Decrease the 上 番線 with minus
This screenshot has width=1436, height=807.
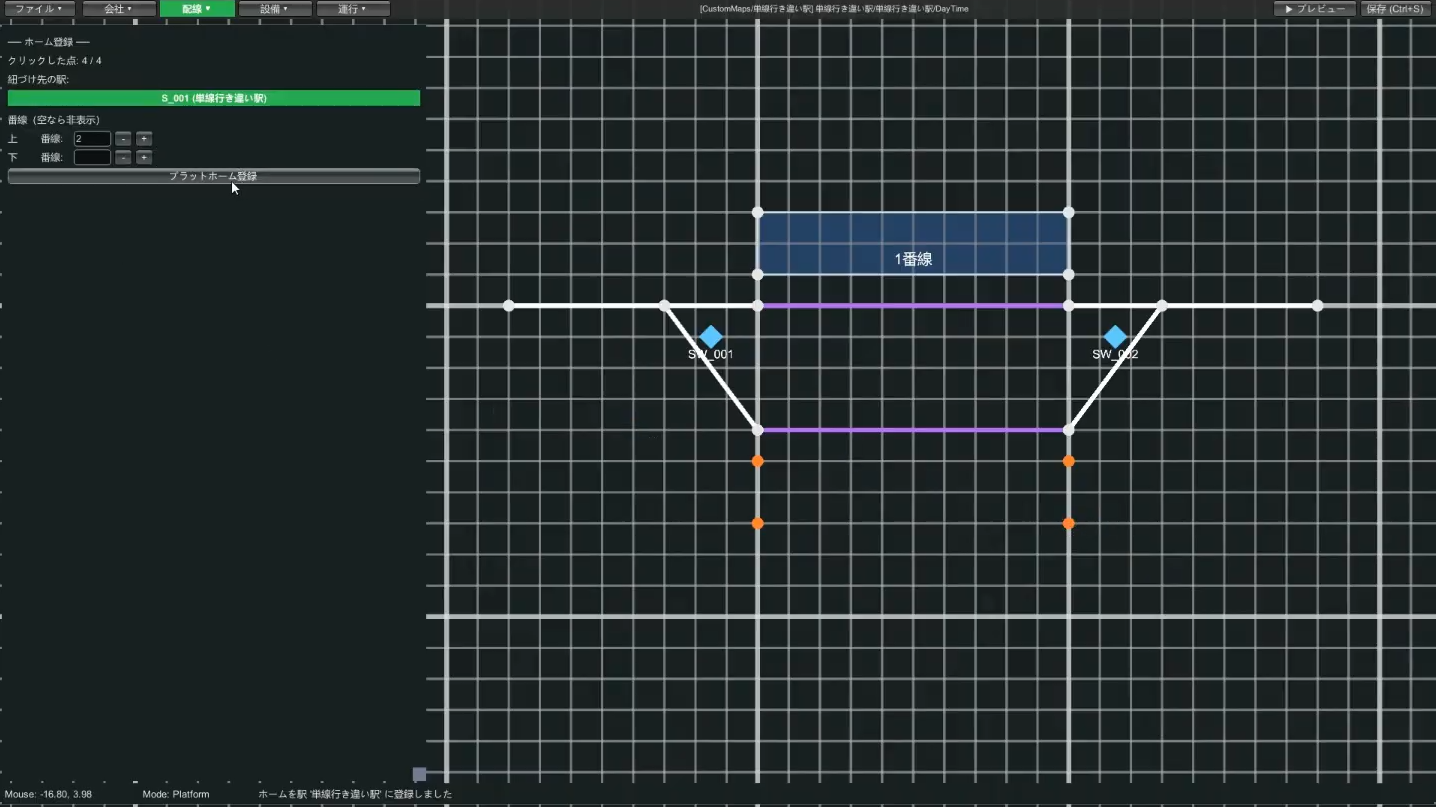coord(123,139)
